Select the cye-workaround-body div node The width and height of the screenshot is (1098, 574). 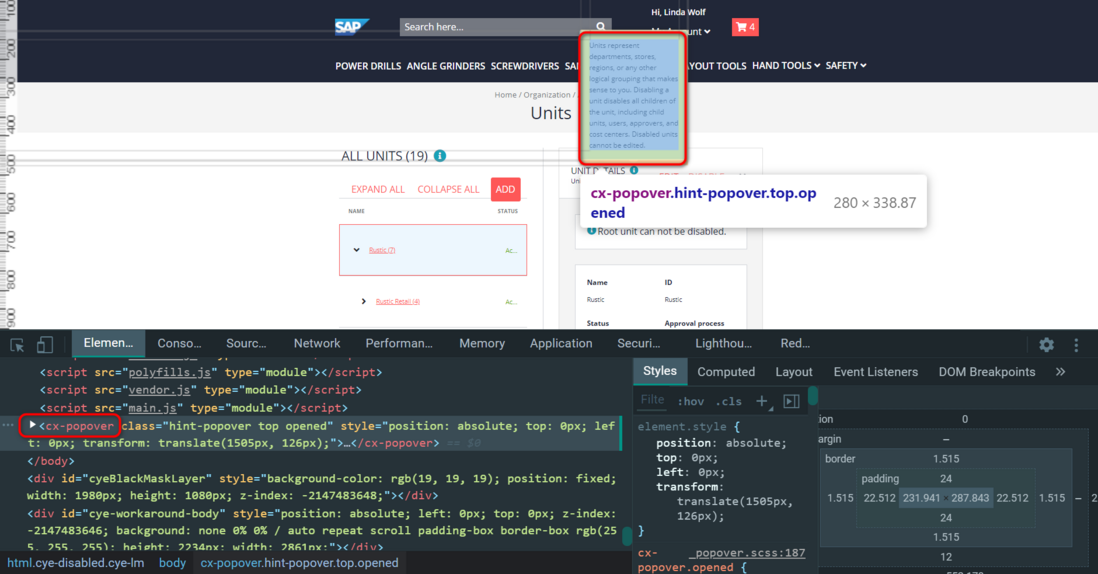pyautogui.click(x=321, y=531)
